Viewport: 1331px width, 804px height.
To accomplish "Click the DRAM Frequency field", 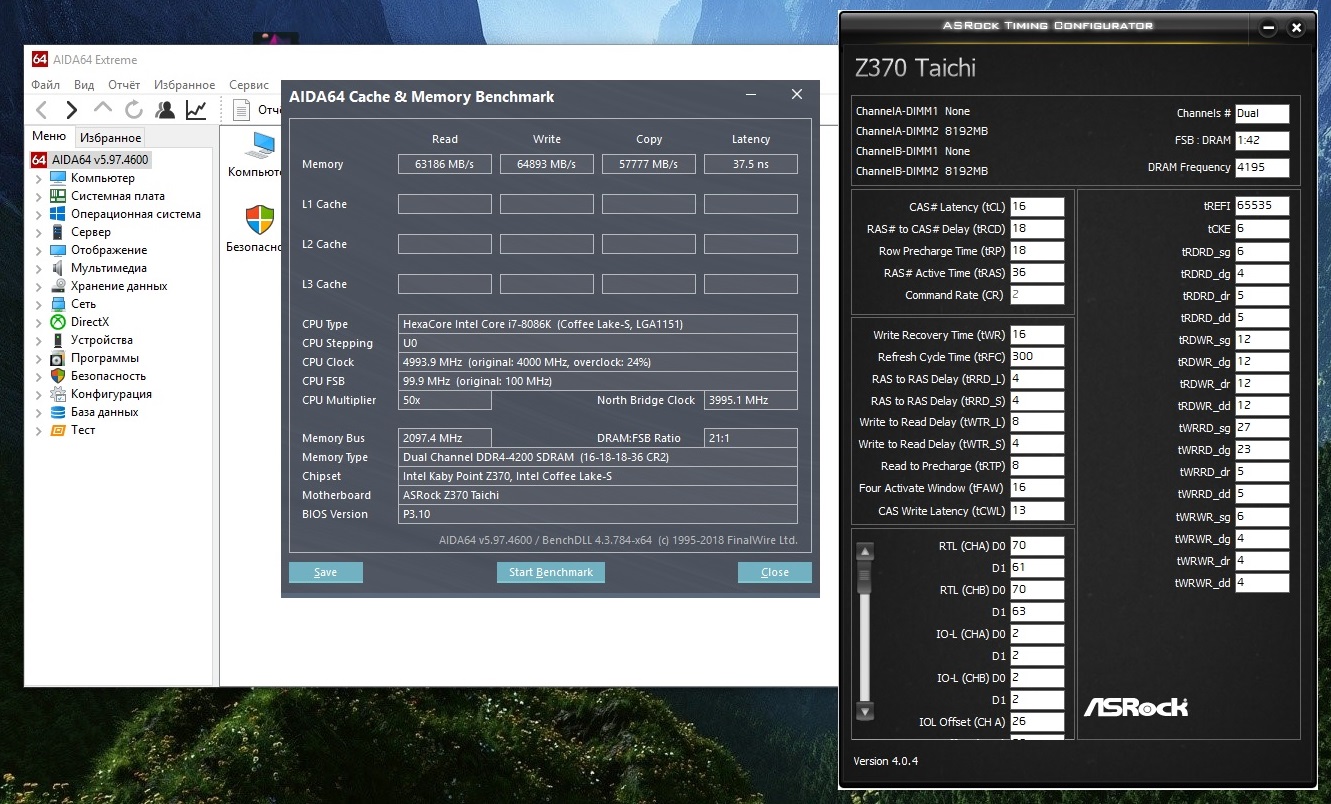I will pos(1262,167).
